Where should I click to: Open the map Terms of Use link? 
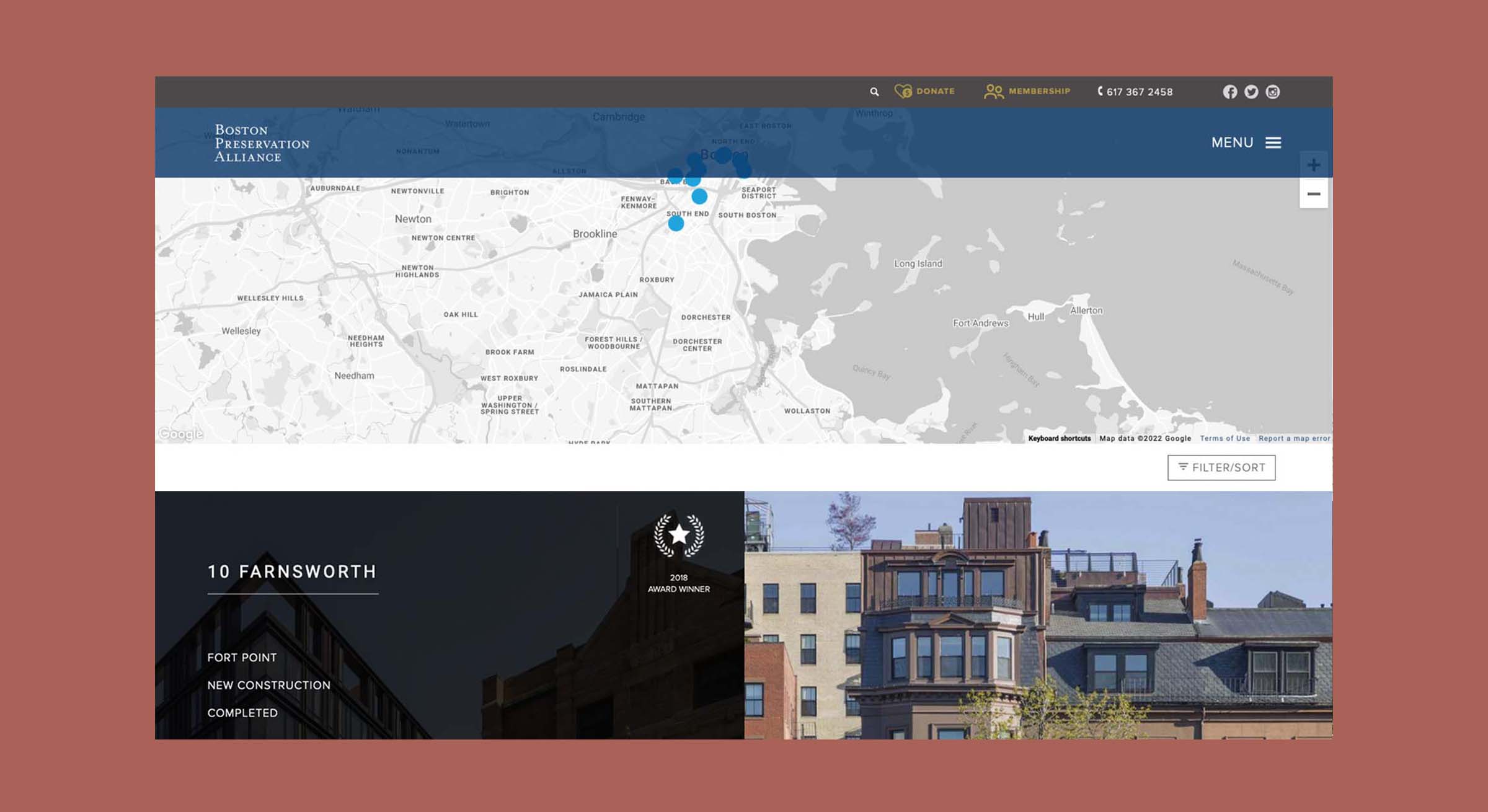coord(1224,438)
